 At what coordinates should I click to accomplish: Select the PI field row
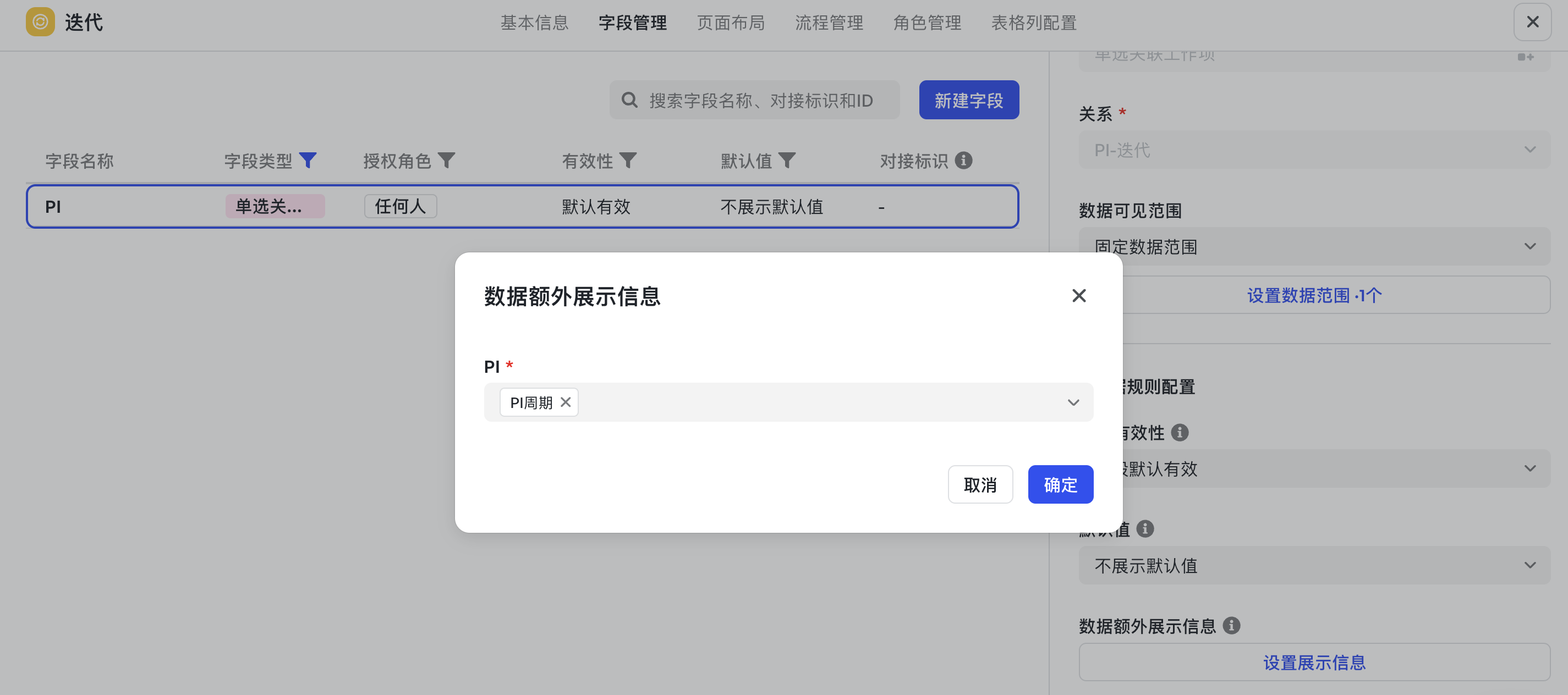pos(522,206)
